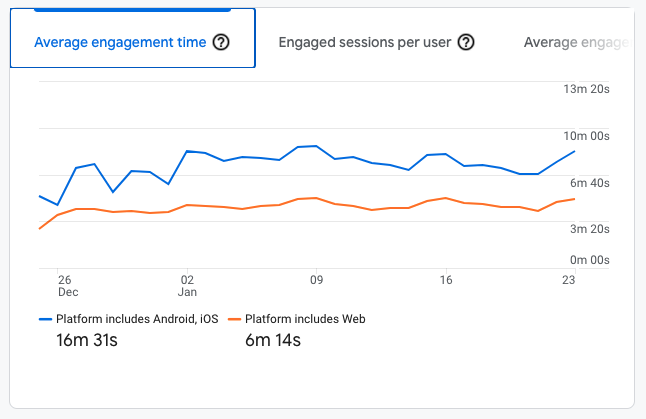Screen dimensions: 646x419
Task: Click the 26 Dec date axis label
Action: [x=66, y=286]
